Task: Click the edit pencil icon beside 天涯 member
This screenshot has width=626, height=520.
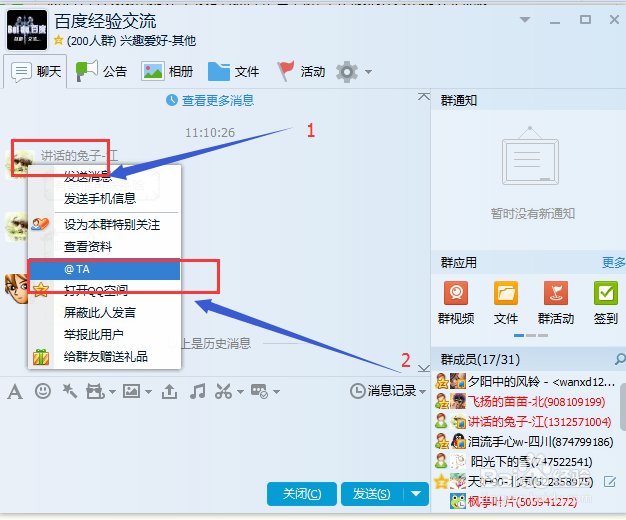Action: (610, 482)
